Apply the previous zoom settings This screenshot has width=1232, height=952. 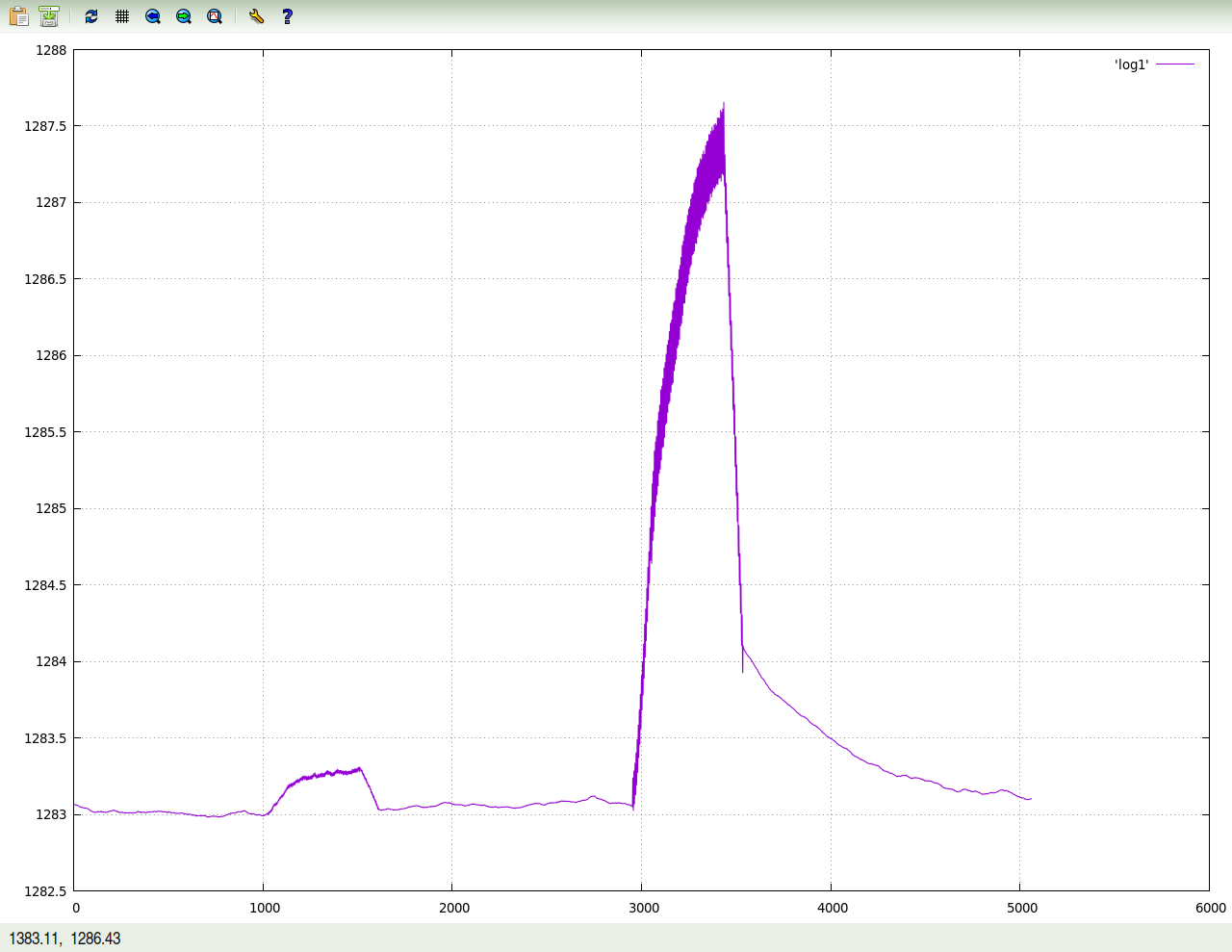point(153,15)
